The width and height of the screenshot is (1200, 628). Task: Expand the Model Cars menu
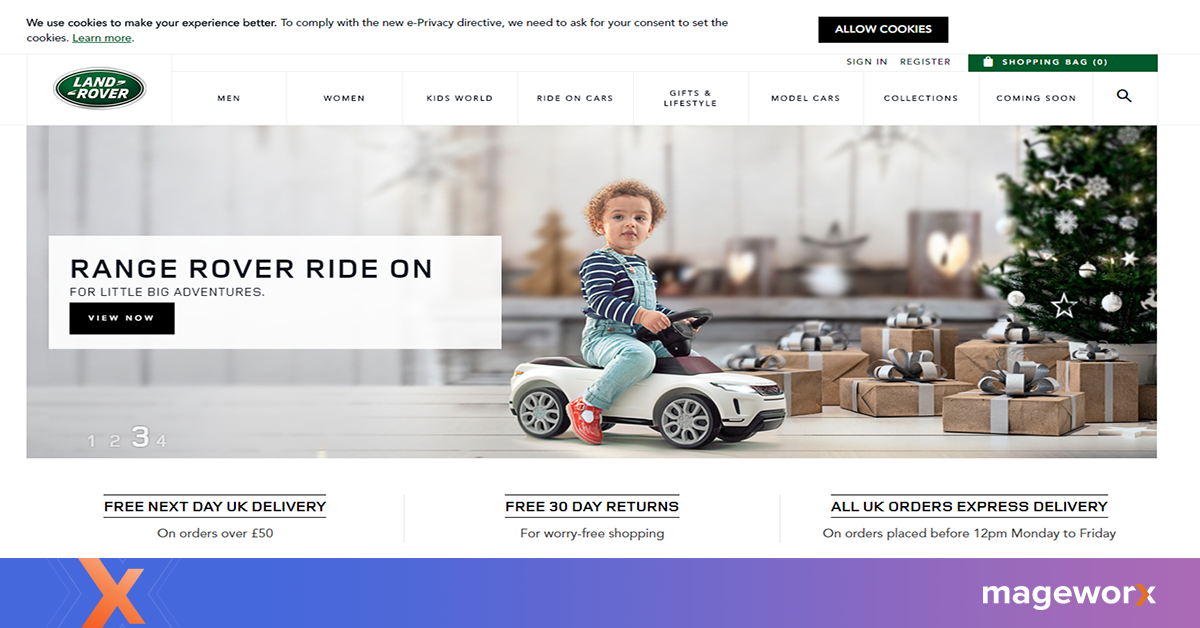coord(805,98)
